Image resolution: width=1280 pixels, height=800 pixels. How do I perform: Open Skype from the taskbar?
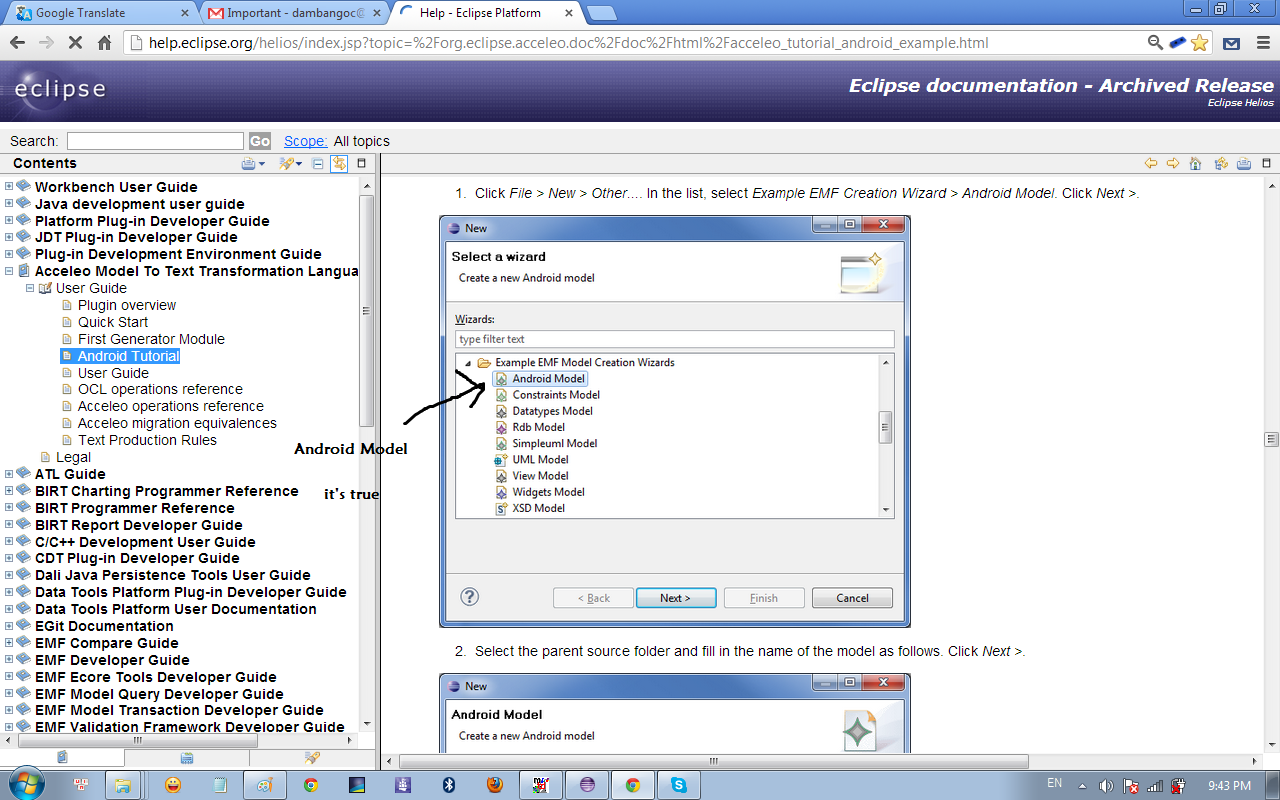[679, 785]
